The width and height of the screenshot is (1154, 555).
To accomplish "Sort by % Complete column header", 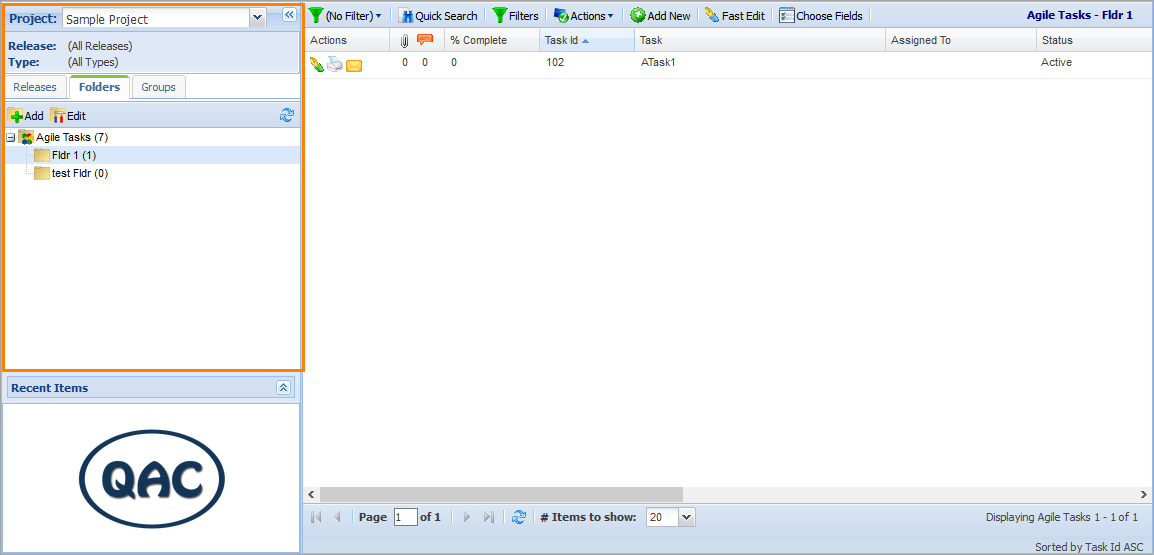I will pyautogui.click(x=492, y=40).
